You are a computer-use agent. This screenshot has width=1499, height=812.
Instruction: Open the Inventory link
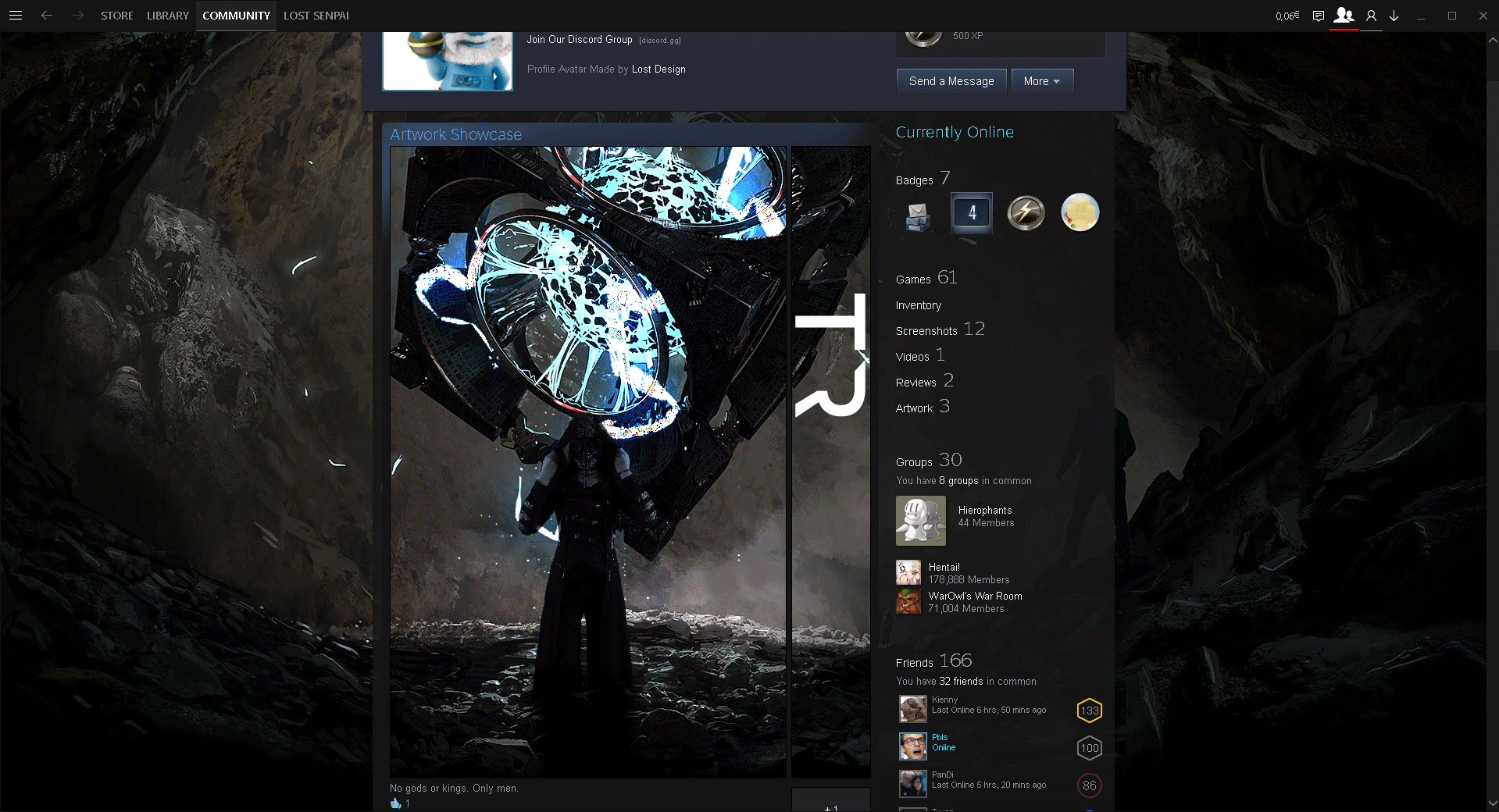pyautogui.click(x=919, y=305)
